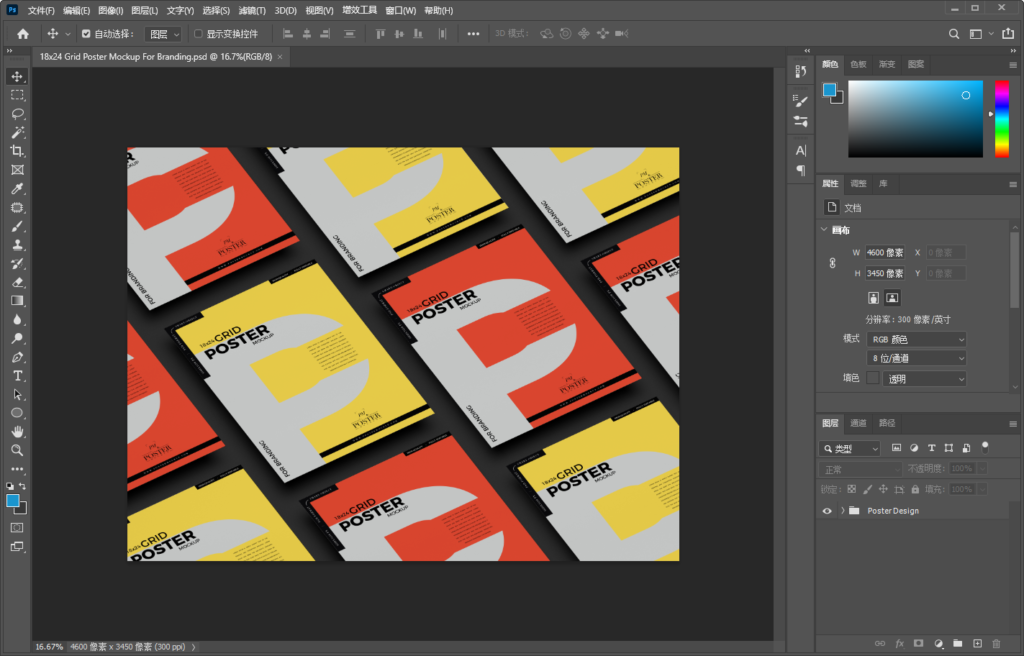Select the Horizontal Type tool
This screenshot has height=656, width=1024.
click(17, 376)
